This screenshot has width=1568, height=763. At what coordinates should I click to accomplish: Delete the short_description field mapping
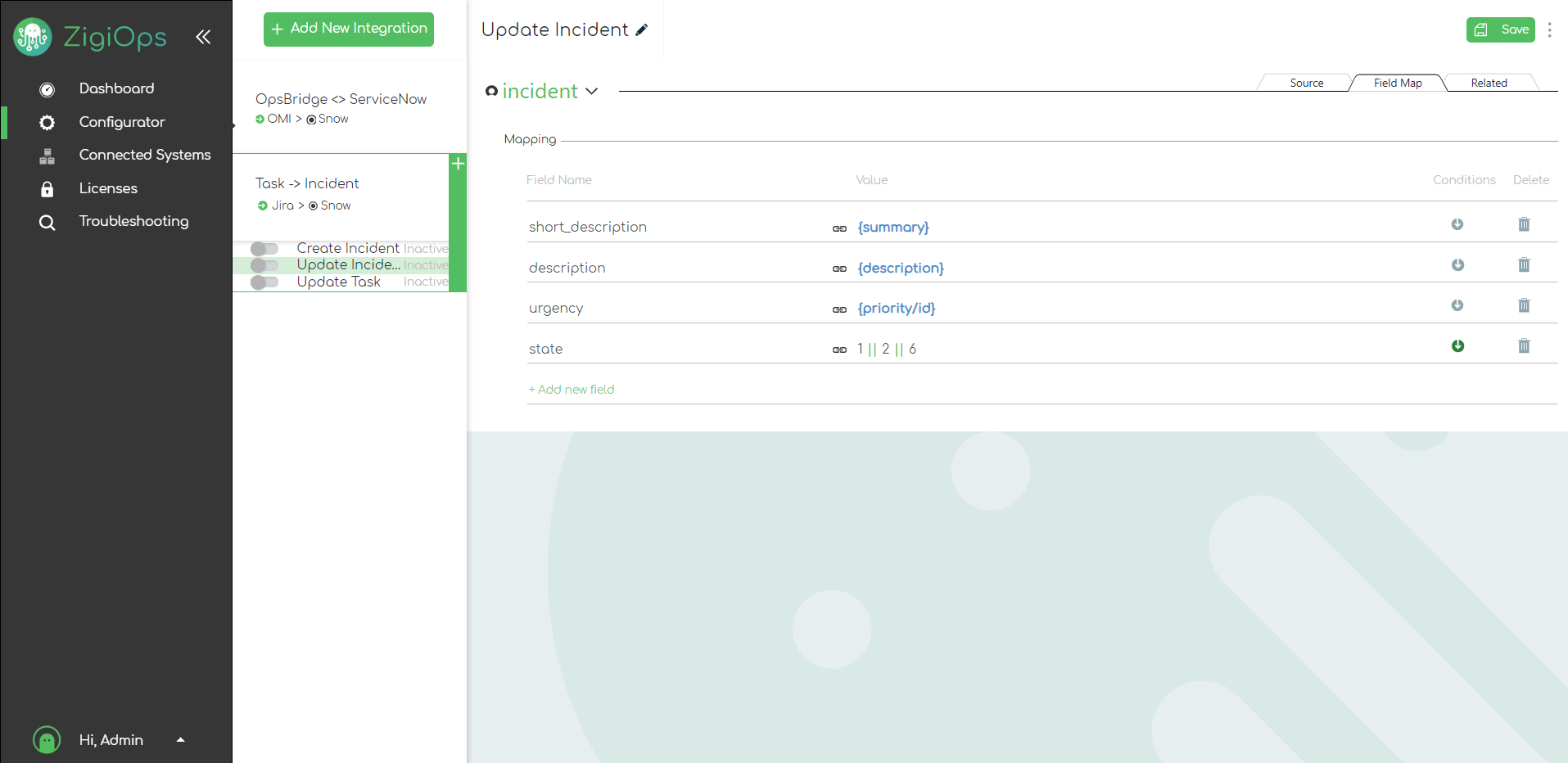coord(1523,224)
